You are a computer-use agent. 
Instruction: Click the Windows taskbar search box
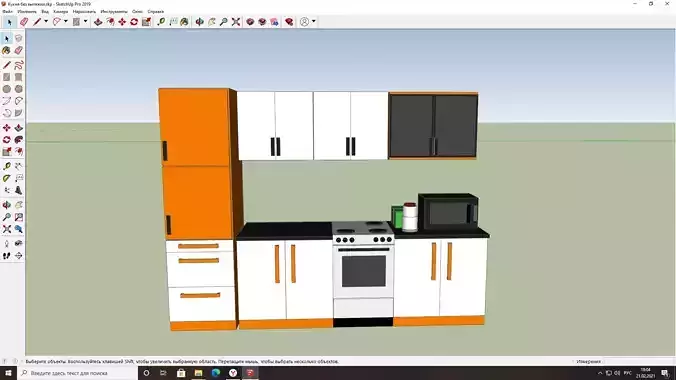78,373
